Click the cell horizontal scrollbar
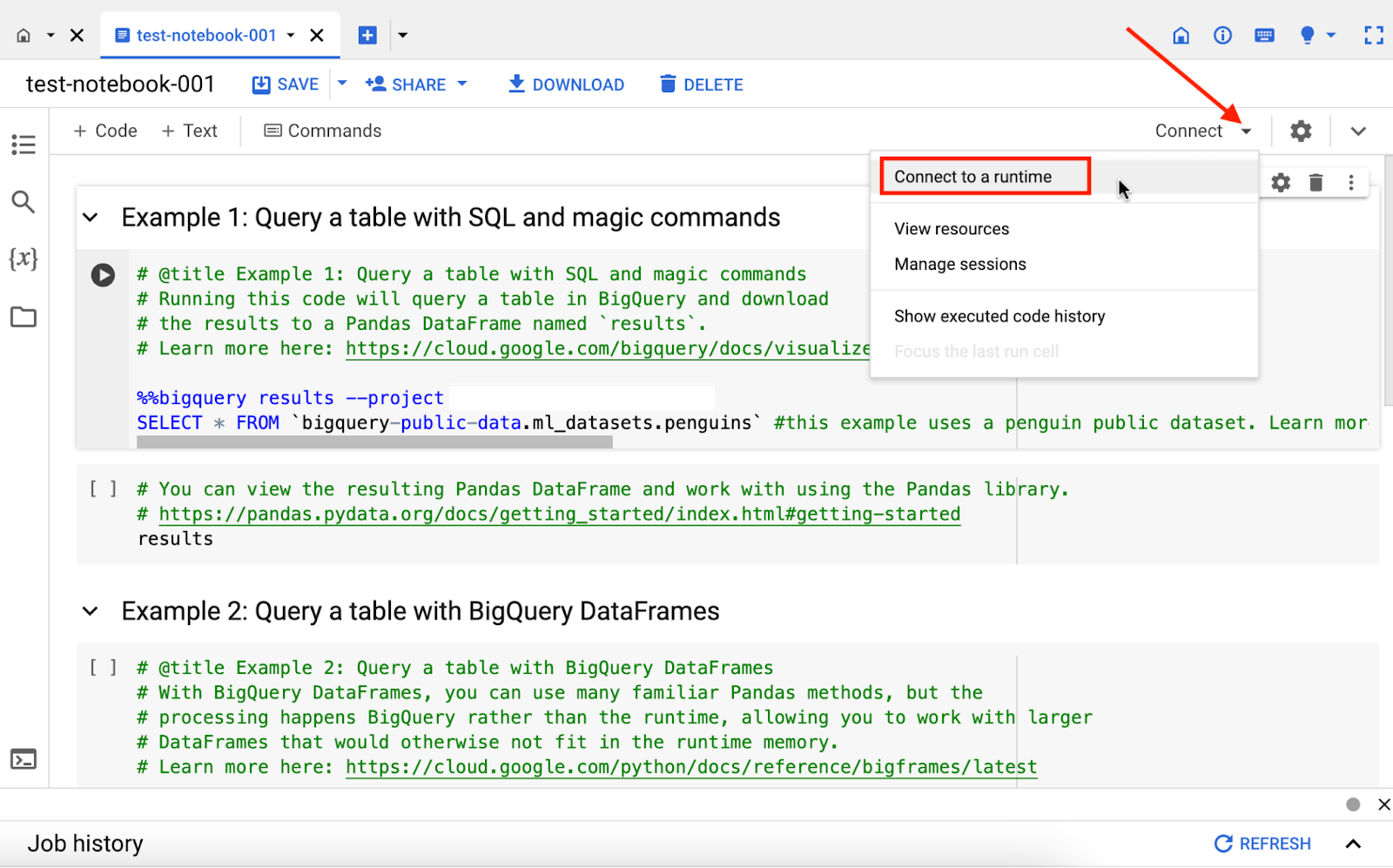This screenshot has width=1393, height=868. pos(374,442)
